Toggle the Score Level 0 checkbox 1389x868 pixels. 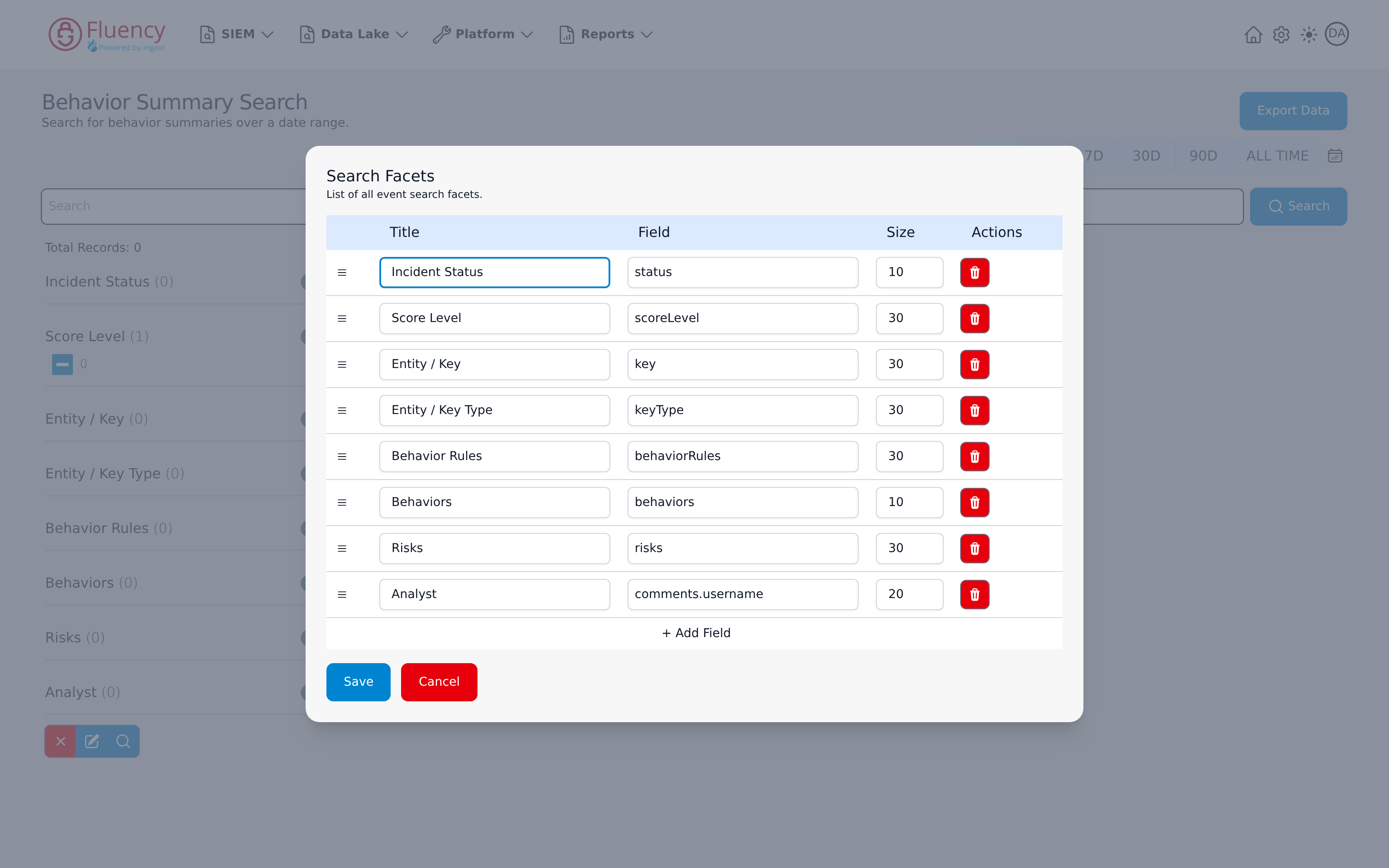(x=63, y=364)
